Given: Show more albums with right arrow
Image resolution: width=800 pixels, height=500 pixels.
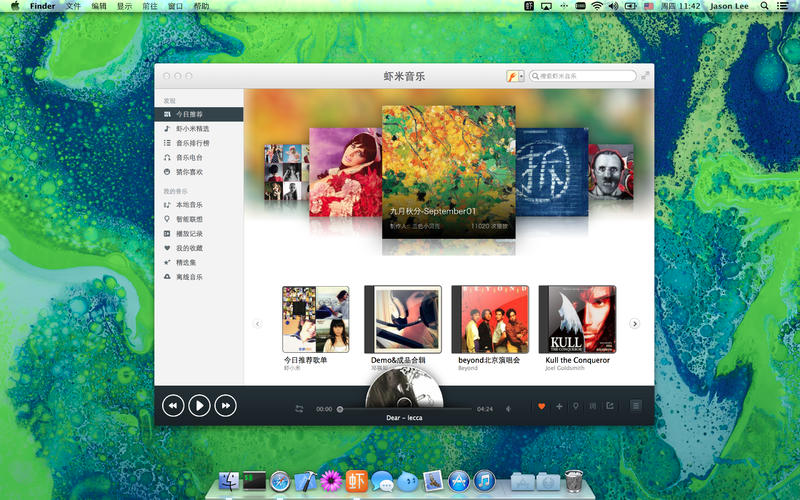Looking at the screenshot, I should click(x=635, y=323).
